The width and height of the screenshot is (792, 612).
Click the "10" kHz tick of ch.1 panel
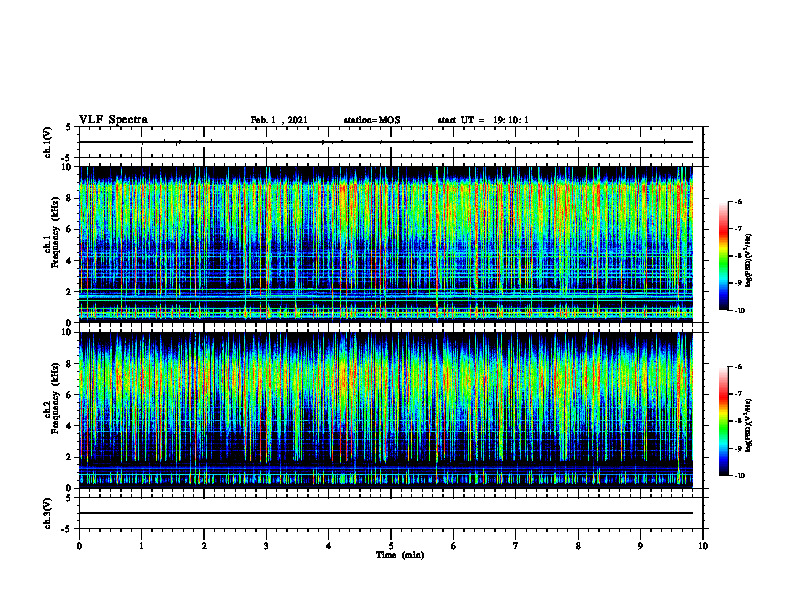click(69, 167)
